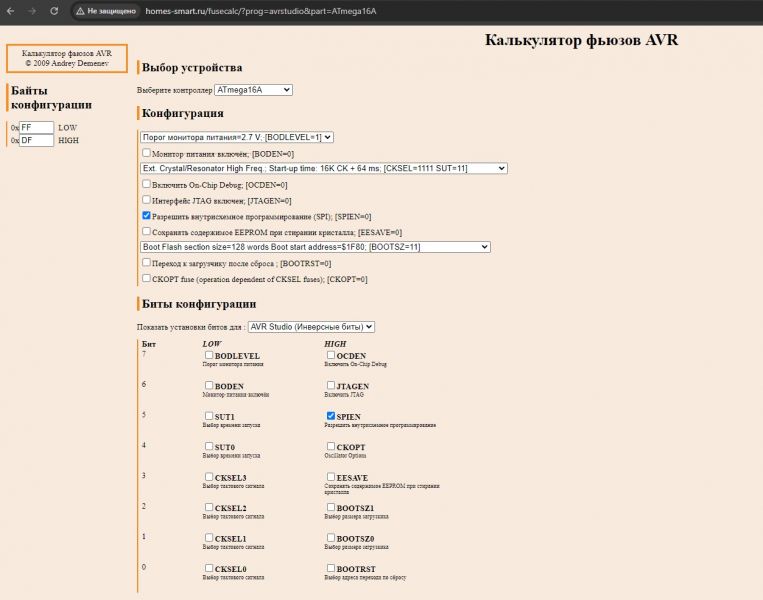Check the OCDEN high byte checkbox
Viewport: 763px width, 600px height.
(331, 355)
